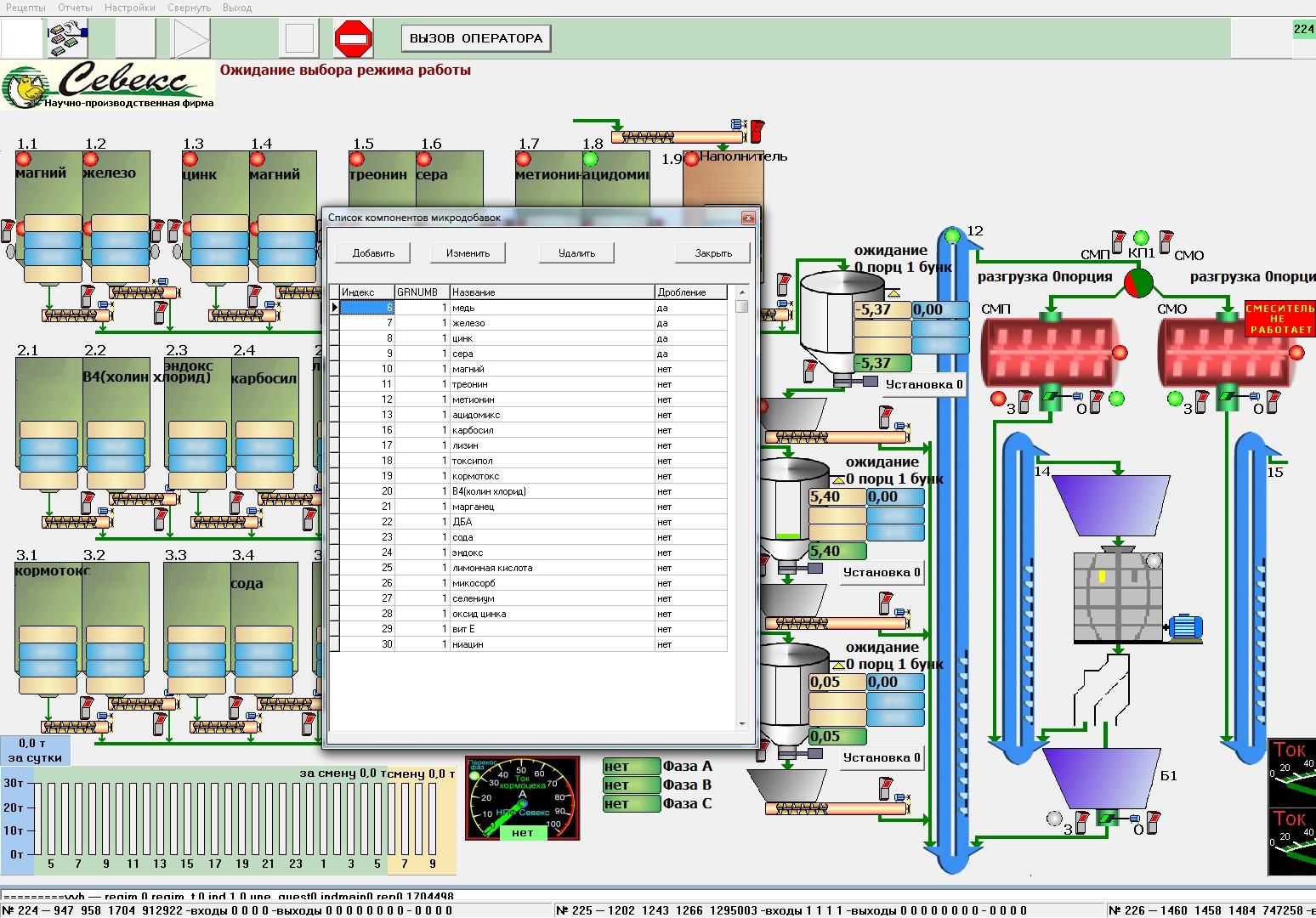Image resolution: width=1316 pixels, height=918 pixels.
Task: Click the Изменить button
Action: [x=468, y=252]
